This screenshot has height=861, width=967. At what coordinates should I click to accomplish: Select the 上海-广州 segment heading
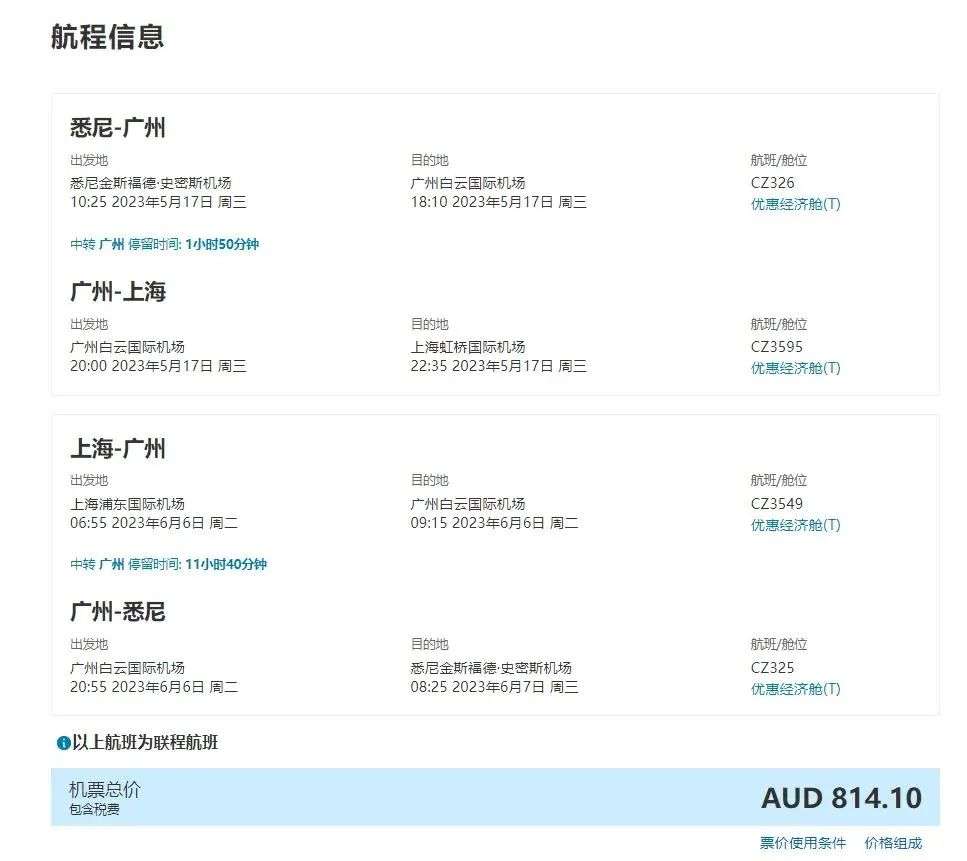118,449
